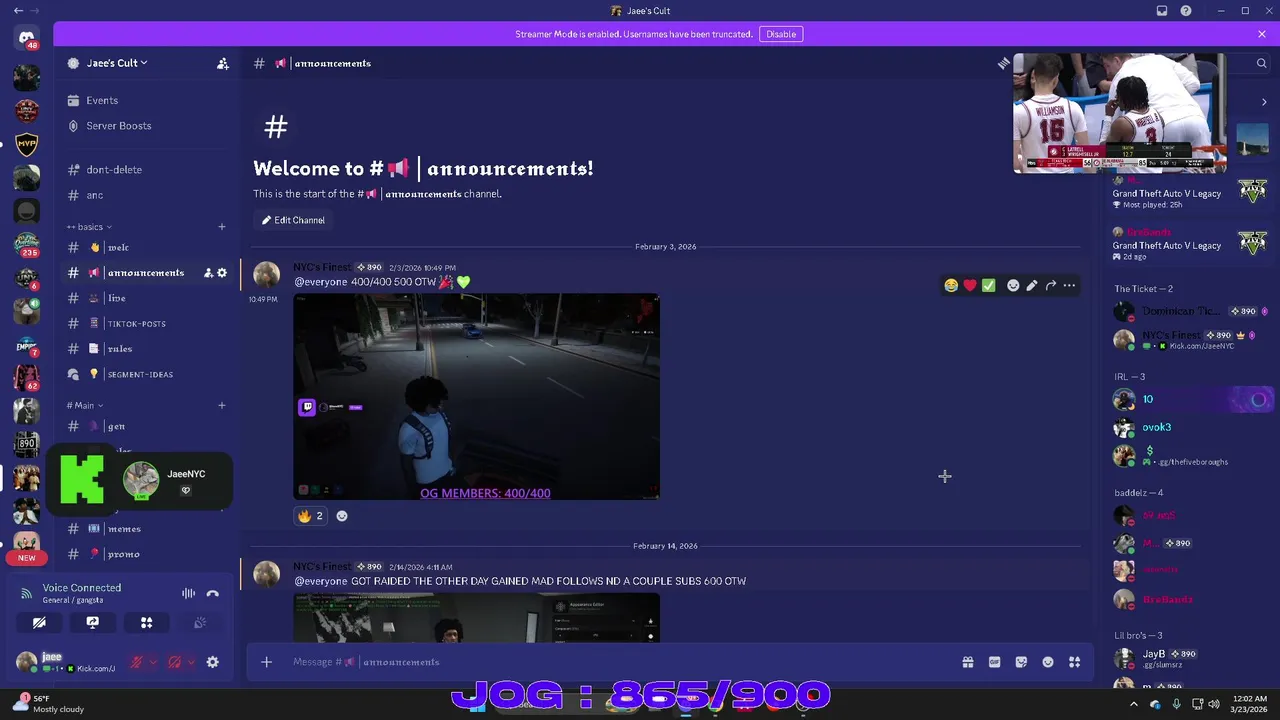1280x720 pixels.
Task: React with the red heart emoji
Action: pos(970,286)
